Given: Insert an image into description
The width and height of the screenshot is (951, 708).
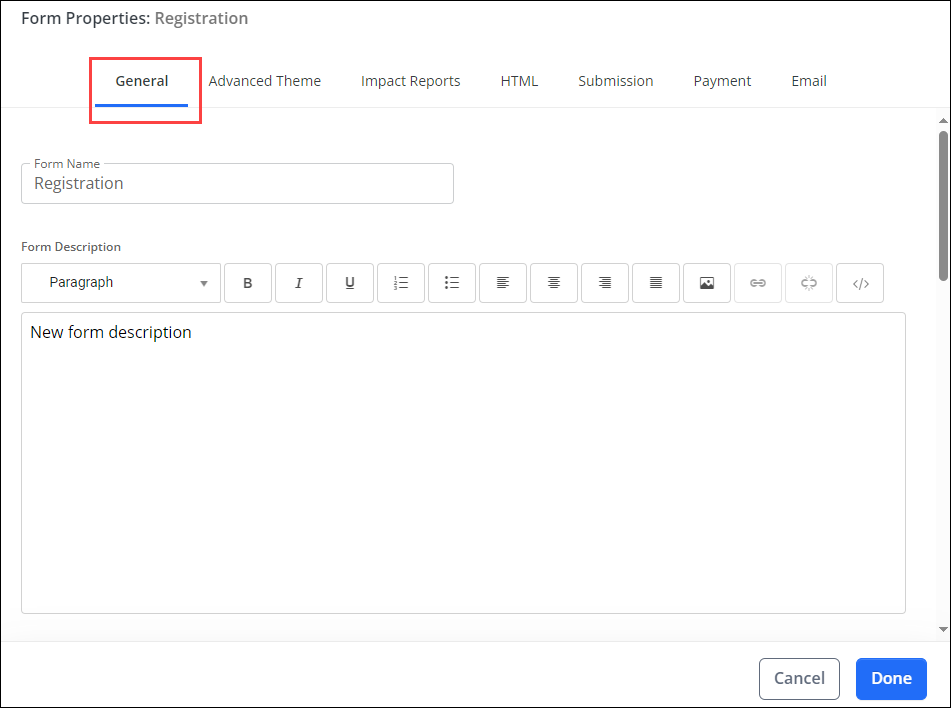Looking at the screenshot, I should tap(707, 283).
